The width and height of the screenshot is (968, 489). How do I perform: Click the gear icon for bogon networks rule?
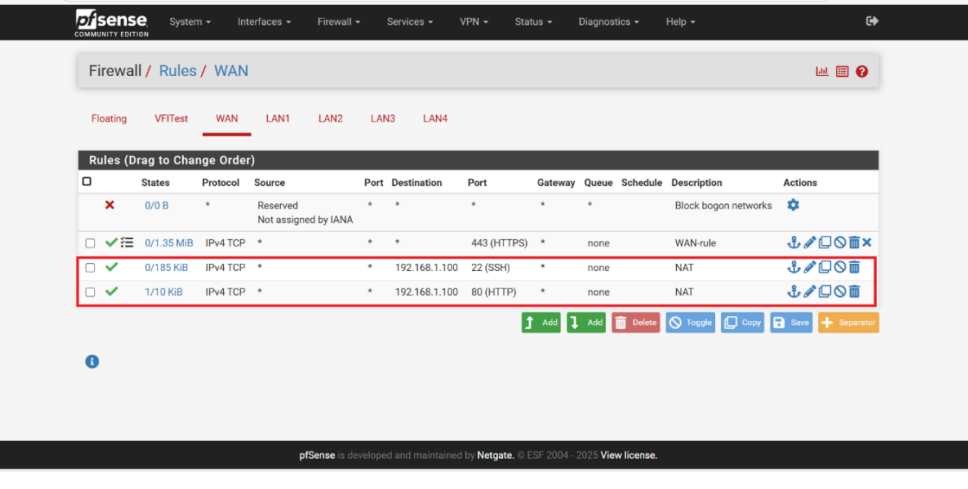click(793, 205)
